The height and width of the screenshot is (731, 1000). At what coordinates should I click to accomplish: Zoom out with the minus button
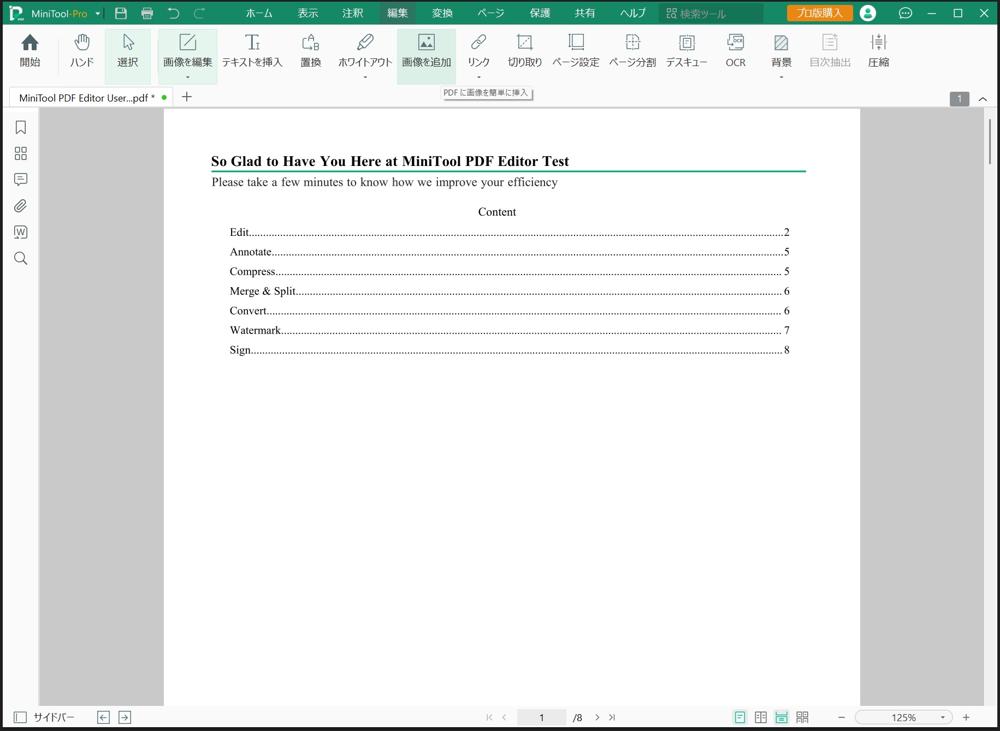pyautogui.click(x=841, y=718)
